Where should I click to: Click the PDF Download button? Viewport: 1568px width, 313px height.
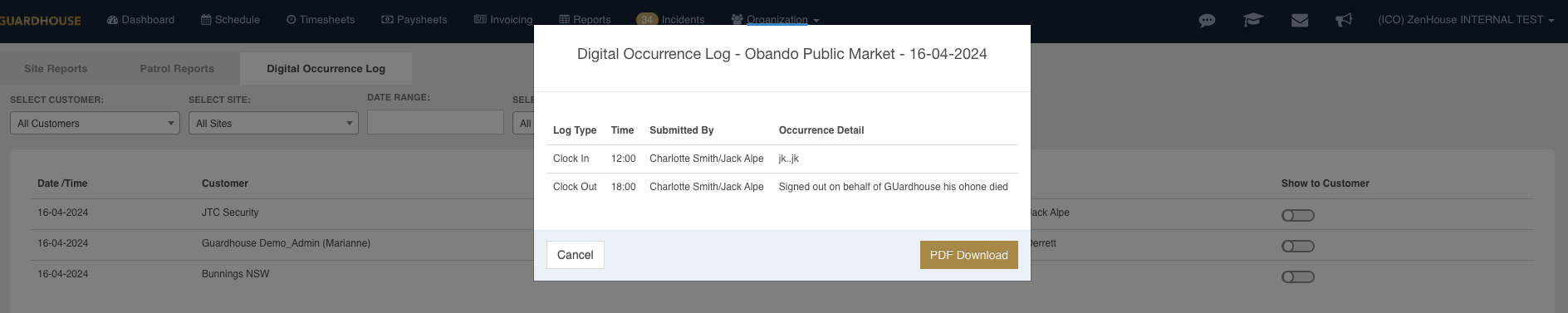969,255
